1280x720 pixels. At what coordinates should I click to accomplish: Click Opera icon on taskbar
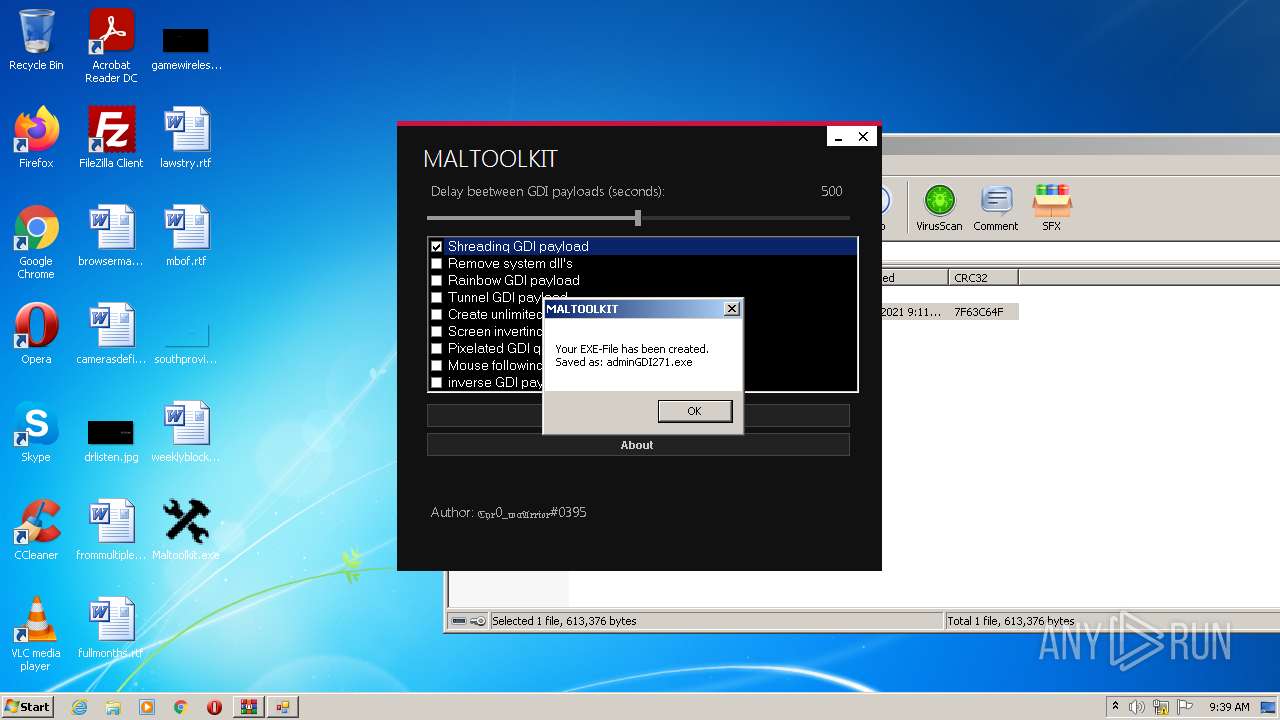[214, 707]
